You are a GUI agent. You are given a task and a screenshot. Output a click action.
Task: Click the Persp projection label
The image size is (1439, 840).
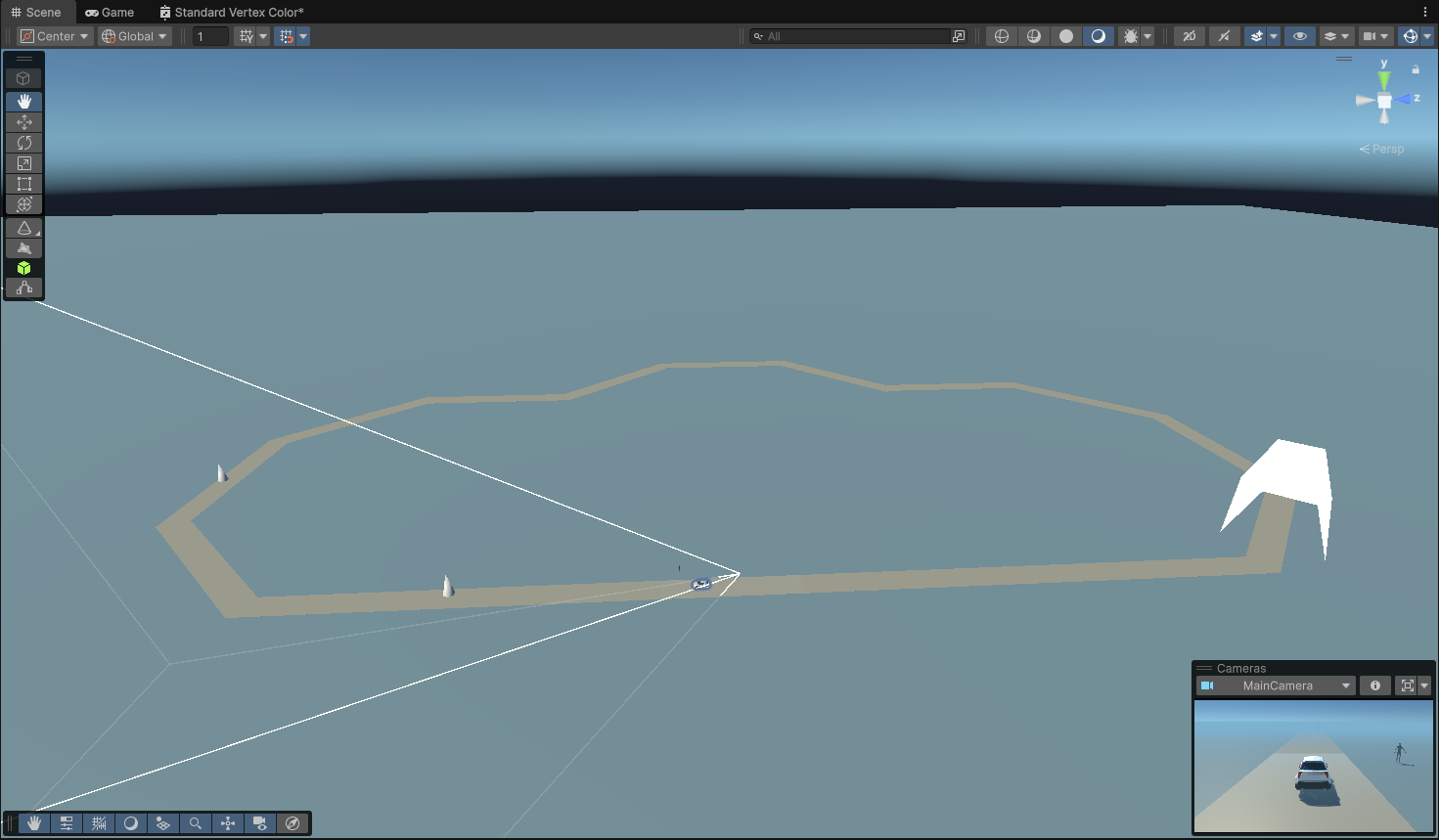pyautogui.click(x=1382, y=149)
